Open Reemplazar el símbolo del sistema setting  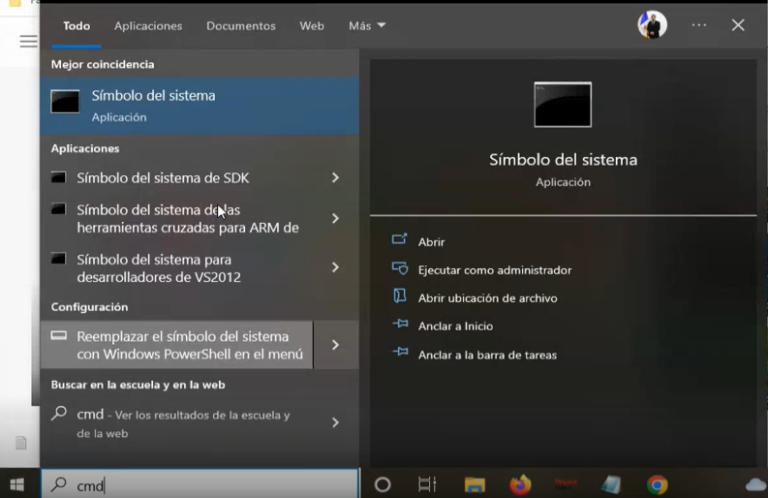[177, 345]
